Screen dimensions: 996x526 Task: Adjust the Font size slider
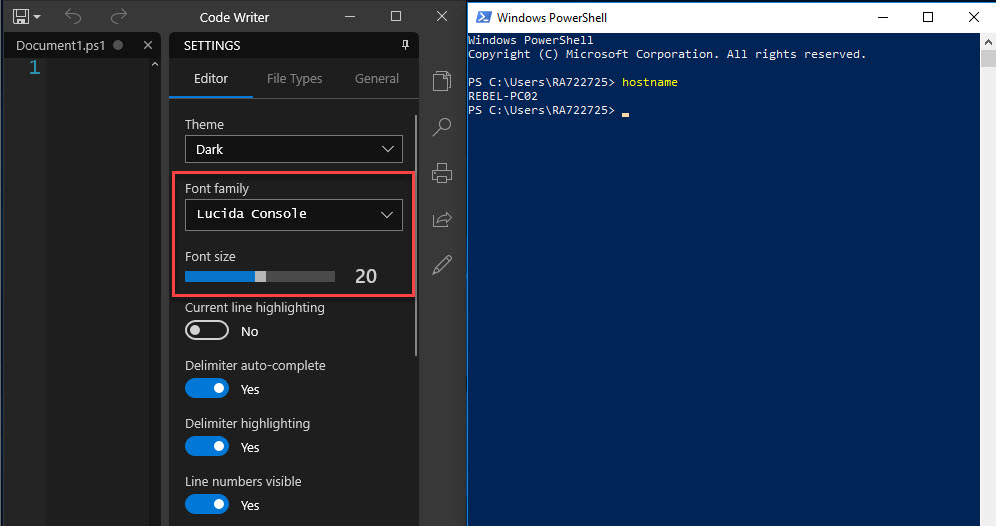(x=260, y=276)
